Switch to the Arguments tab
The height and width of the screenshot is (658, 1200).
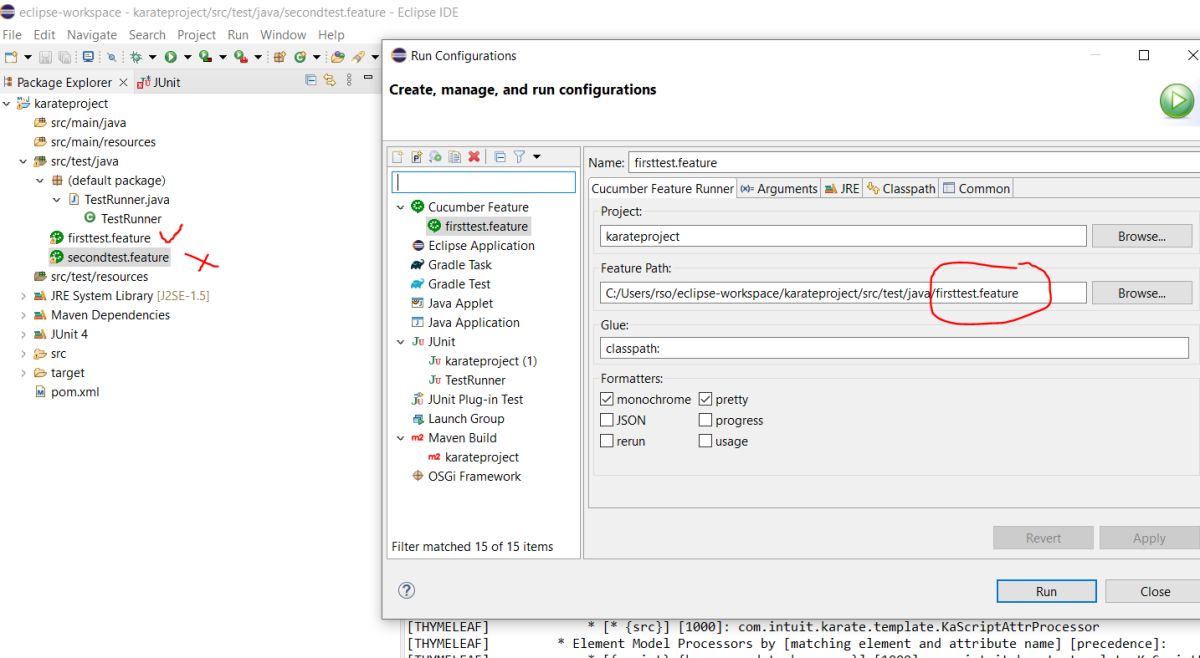779,188
